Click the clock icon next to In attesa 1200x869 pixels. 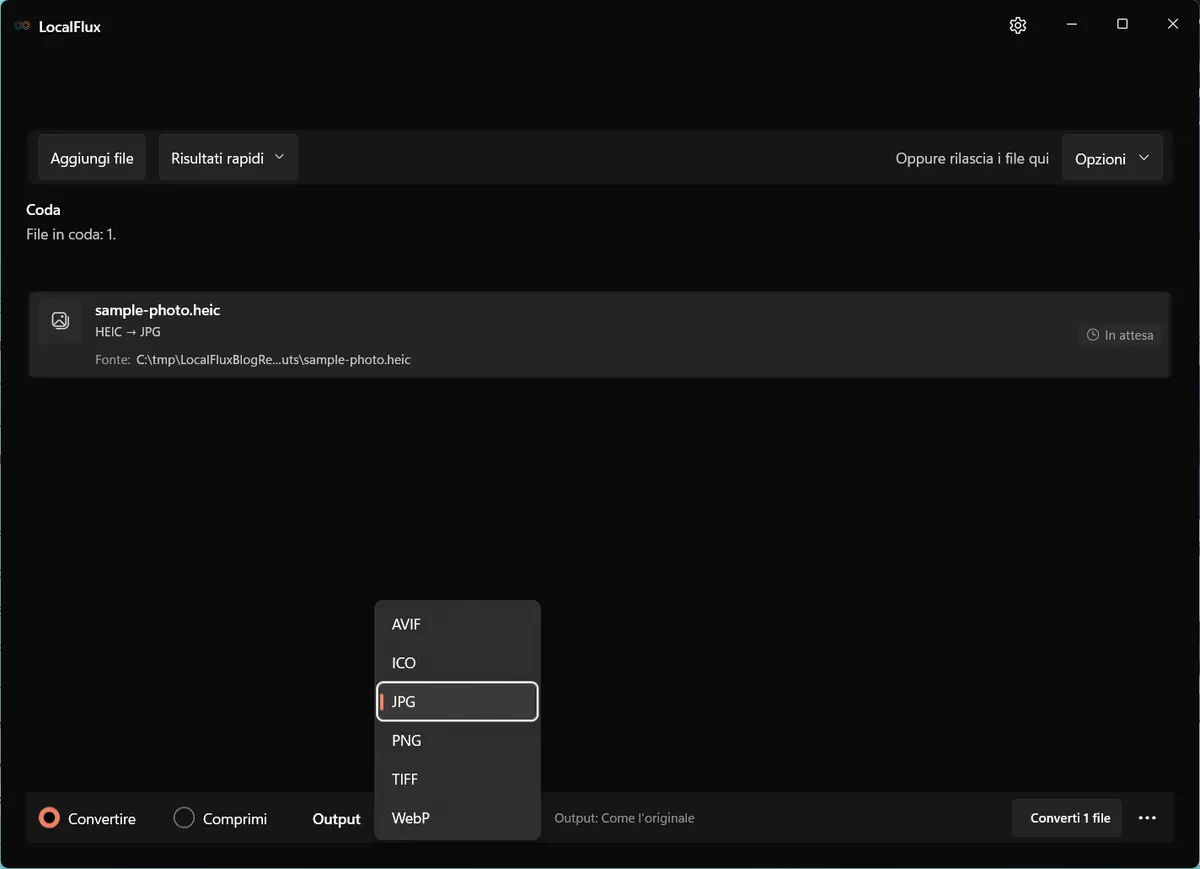(x=1093, y=335)
